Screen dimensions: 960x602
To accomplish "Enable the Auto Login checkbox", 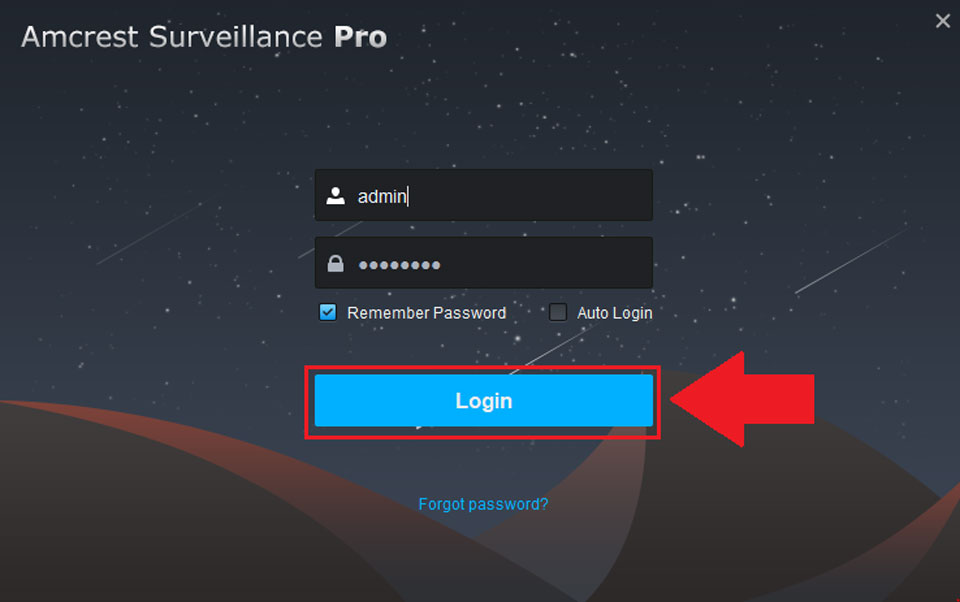I will [558, 313].
